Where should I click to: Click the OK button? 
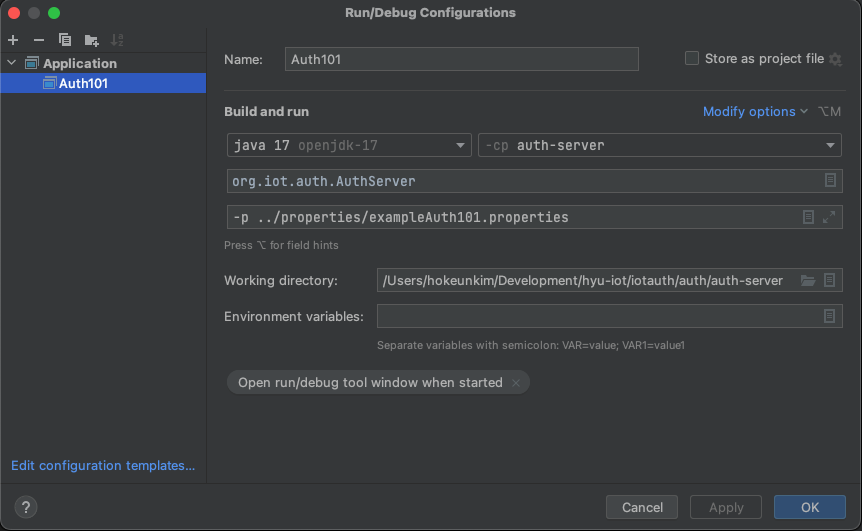click(810, 507)
